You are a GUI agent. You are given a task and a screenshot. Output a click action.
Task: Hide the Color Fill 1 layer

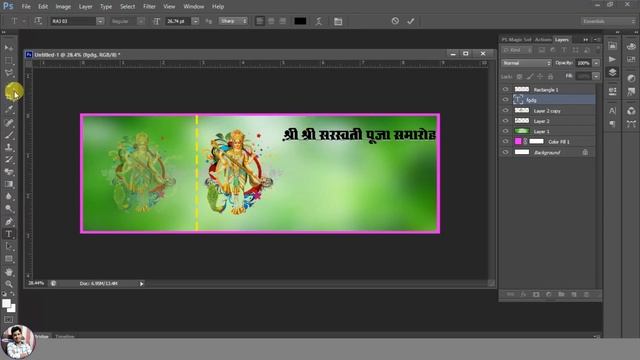tap(505, 141)
